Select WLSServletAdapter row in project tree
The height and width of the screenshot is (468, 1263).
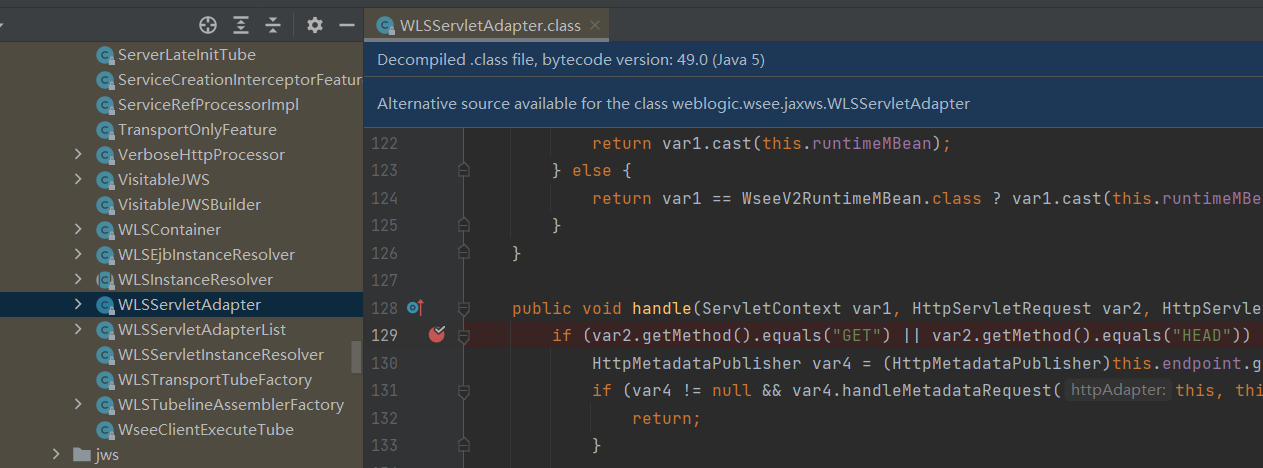coord(181,304)
